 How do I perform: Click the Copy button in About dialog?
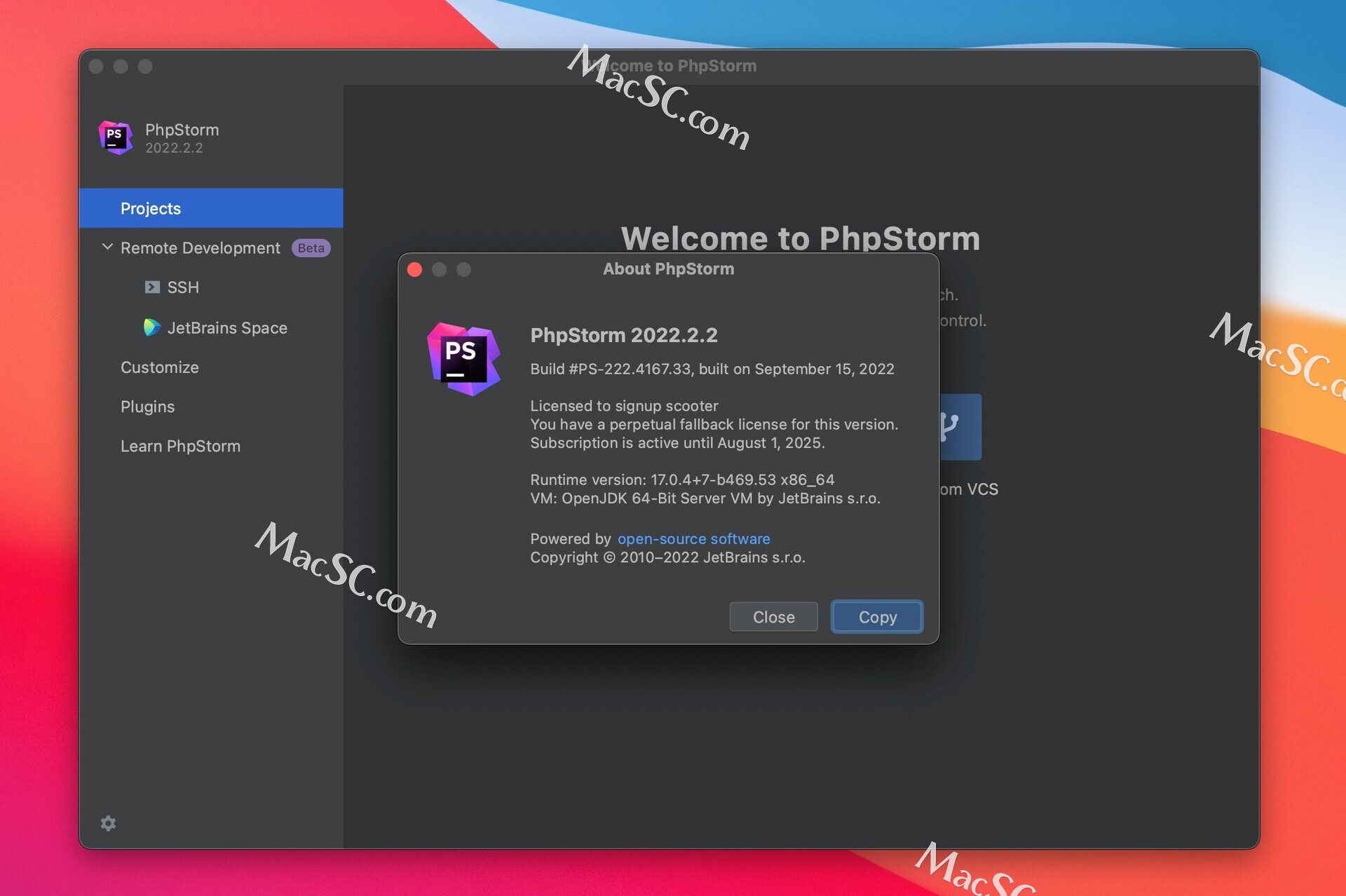877,617
